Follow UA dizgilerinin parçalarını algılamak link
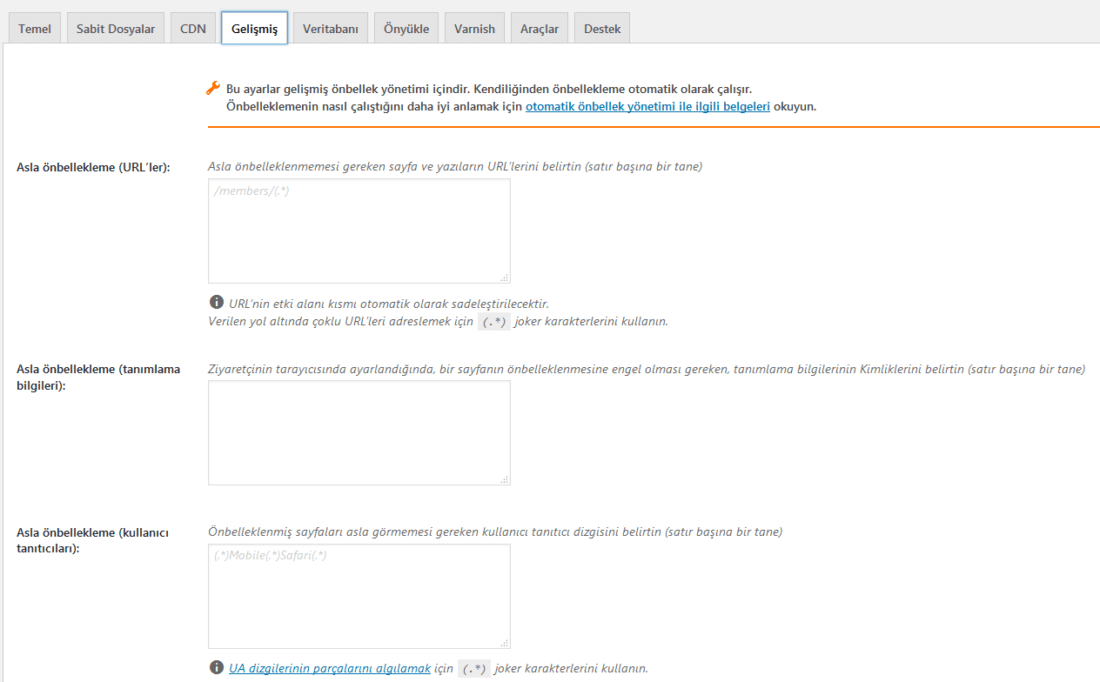The image size is (1100, 682). pos(330,669)
